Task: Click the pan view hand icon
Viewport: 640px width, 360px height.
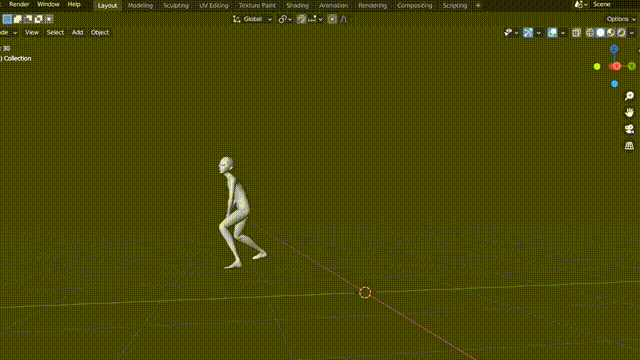Action: (629, 112)
